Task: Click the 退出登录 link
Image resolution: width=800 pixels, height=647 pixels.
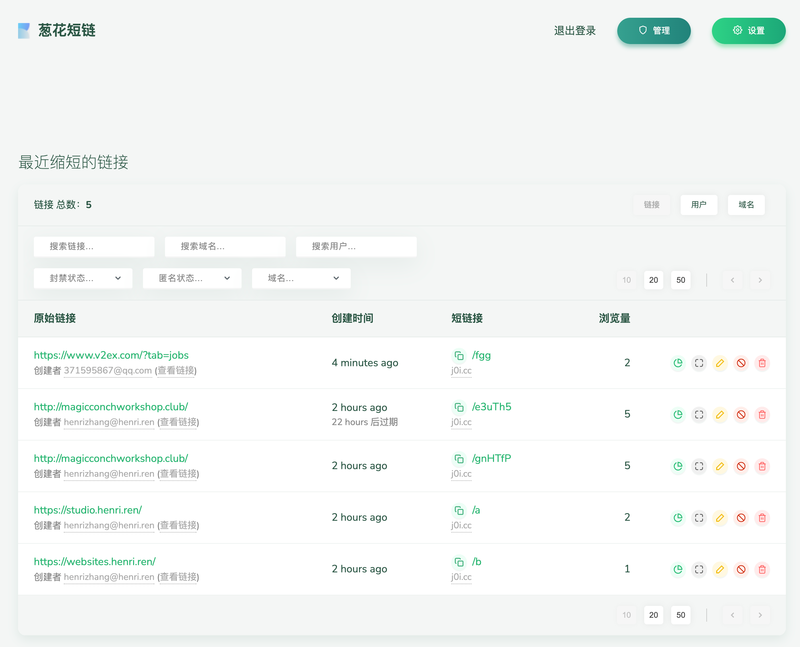Action: tap(575, 31)
